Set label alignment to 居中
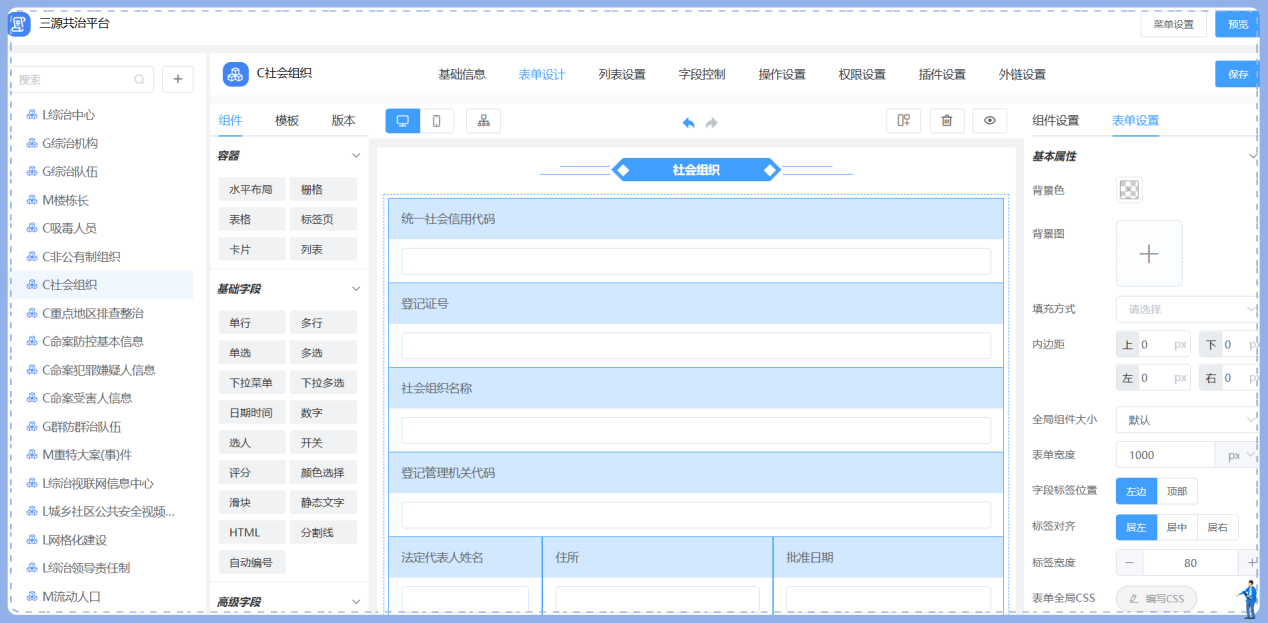 (x=1176, y=527)
